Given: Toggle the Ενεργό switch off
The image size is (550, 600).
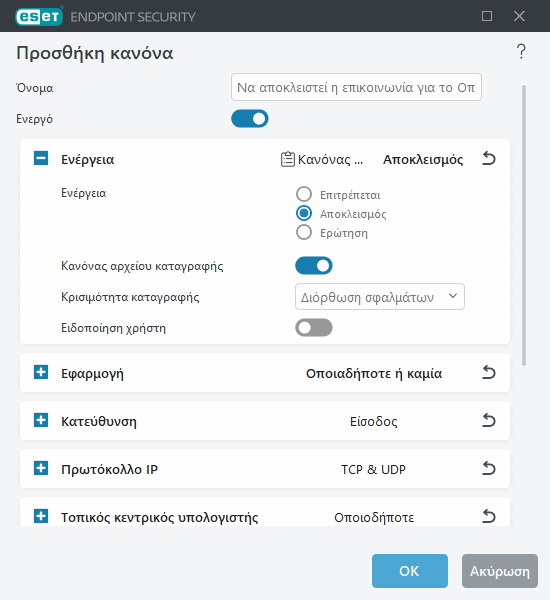Looking at the screenshot, I should click(250, 119).
